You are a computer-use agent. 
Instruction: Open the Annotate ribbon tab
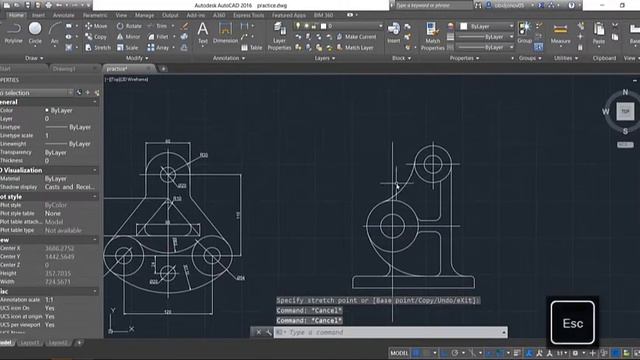click(x=64, y=15)
